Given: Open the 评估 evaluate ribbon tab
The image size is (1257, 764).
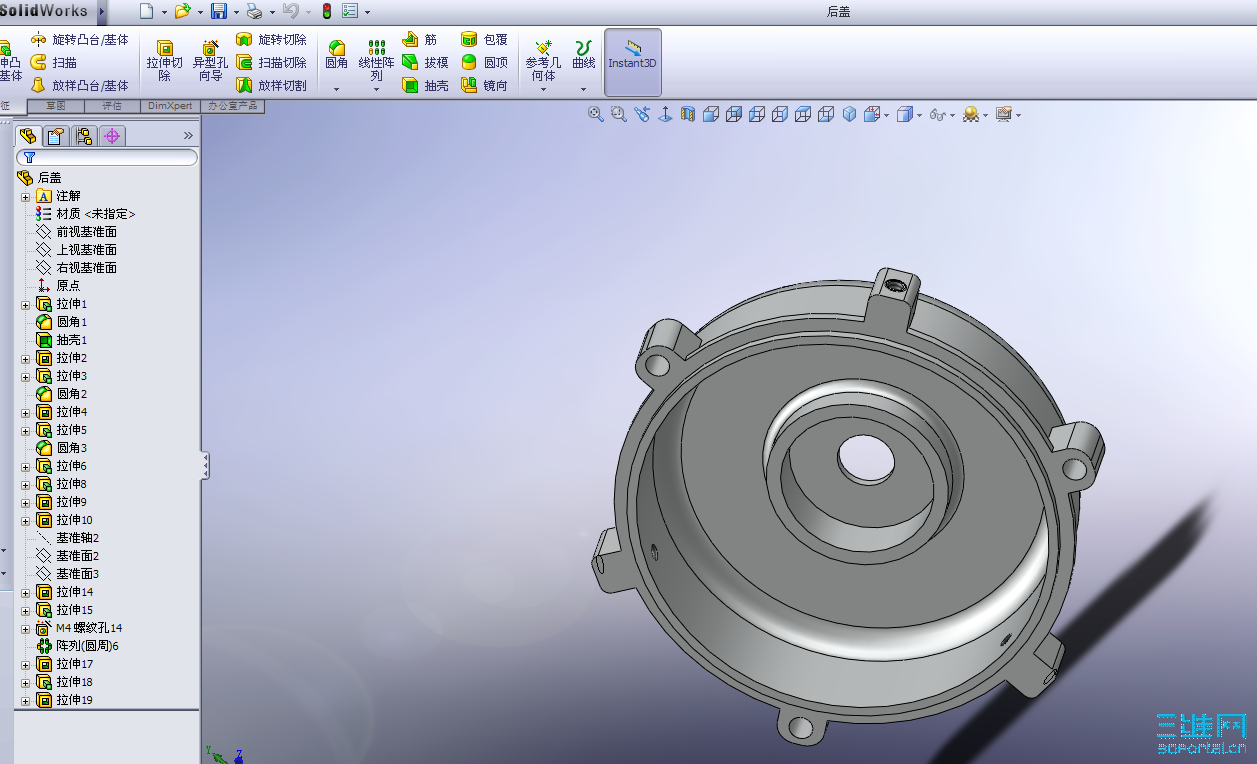Looking at the screenshot, I should pyautogui.click(x=112, y=105).
